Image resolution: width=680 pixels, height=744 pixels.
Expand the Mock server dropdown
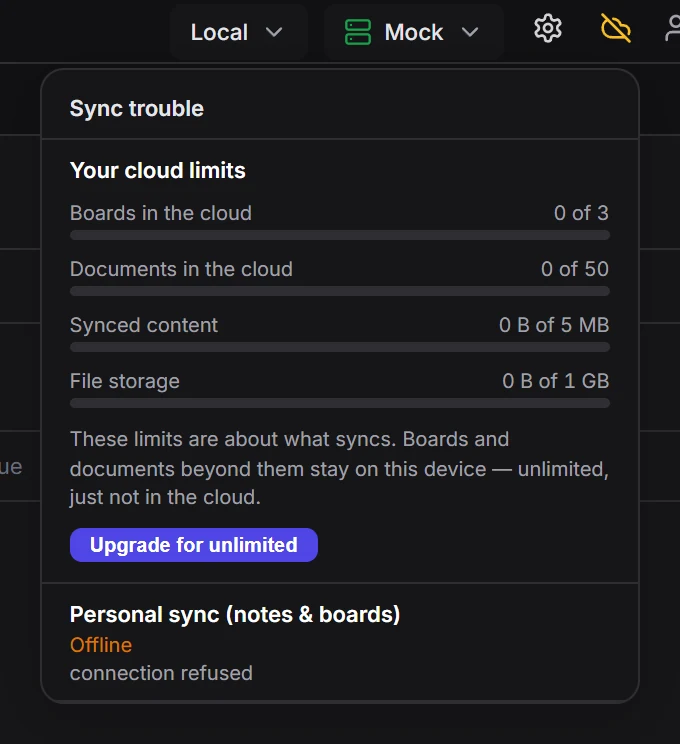pos(414,32)
